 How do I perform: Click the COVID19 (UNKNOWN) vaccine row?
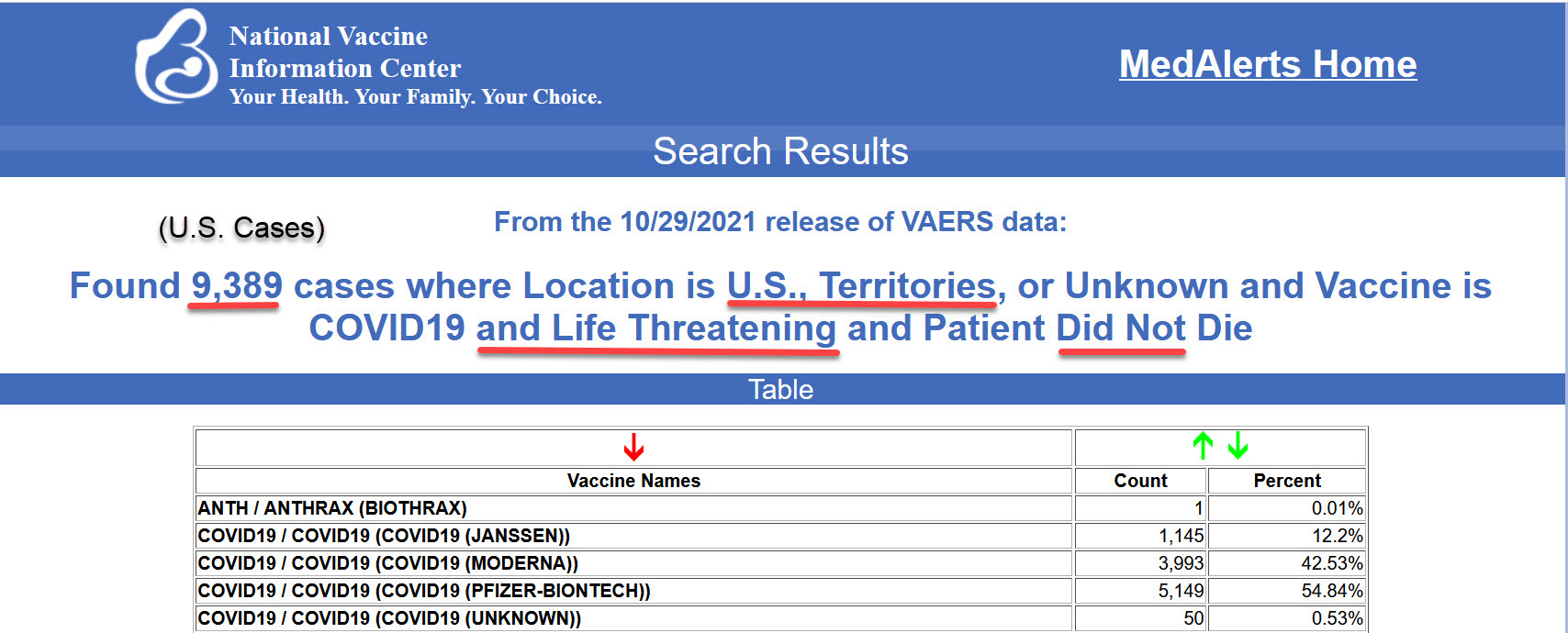(780, 618)
